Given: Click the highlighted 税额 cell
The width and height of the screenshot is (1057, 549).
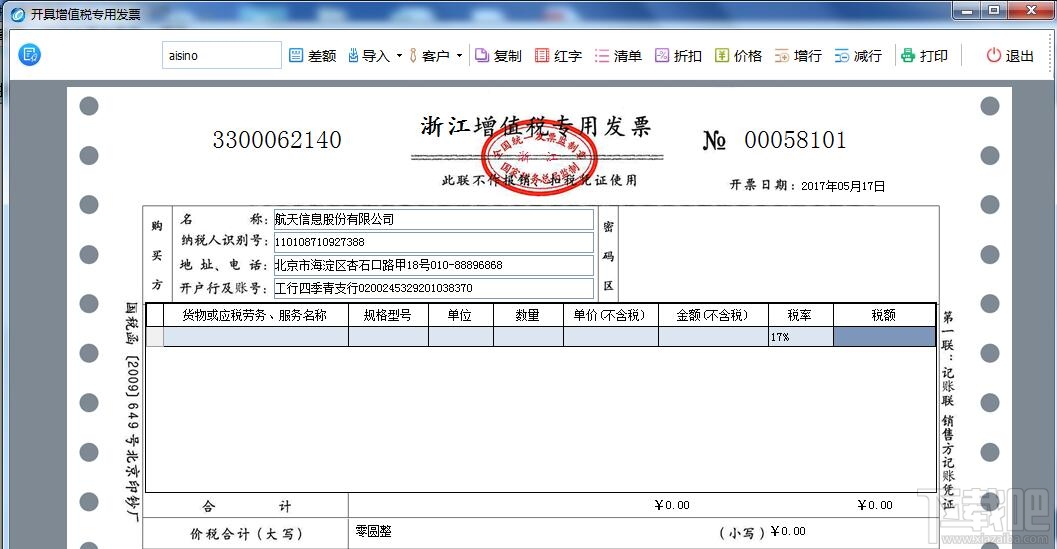Looking at the screenshot, I should tap(884, 337).
